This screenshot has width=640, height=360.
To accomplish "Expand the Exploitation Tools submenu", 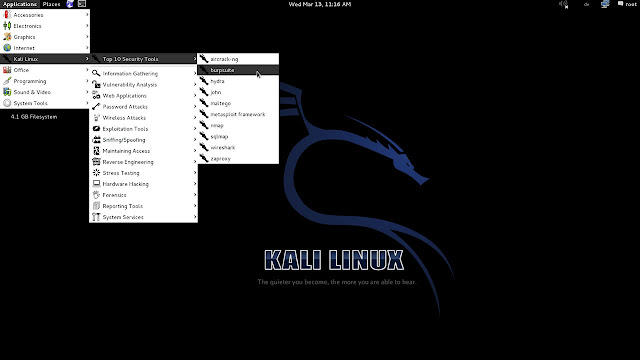I will [x=144, y=129].
